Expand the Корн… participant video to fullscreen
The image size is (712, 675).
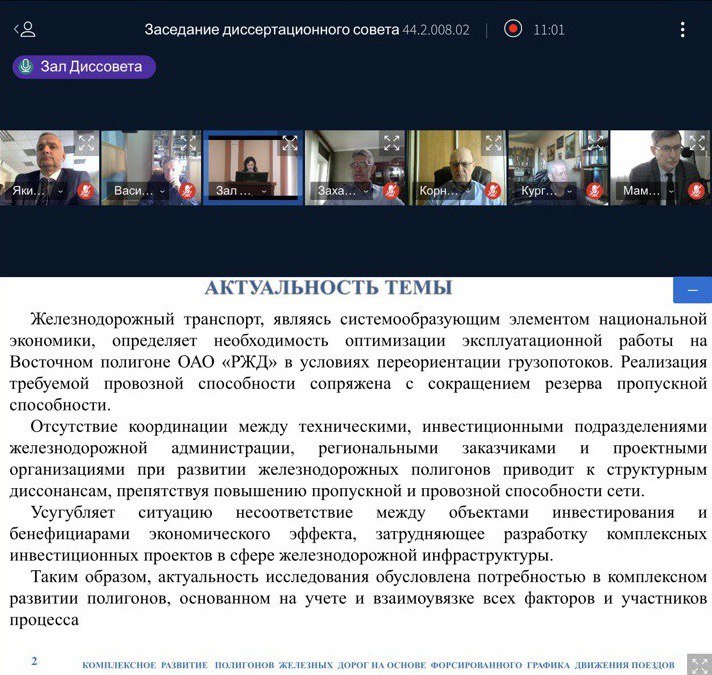(x=494, y=143)
